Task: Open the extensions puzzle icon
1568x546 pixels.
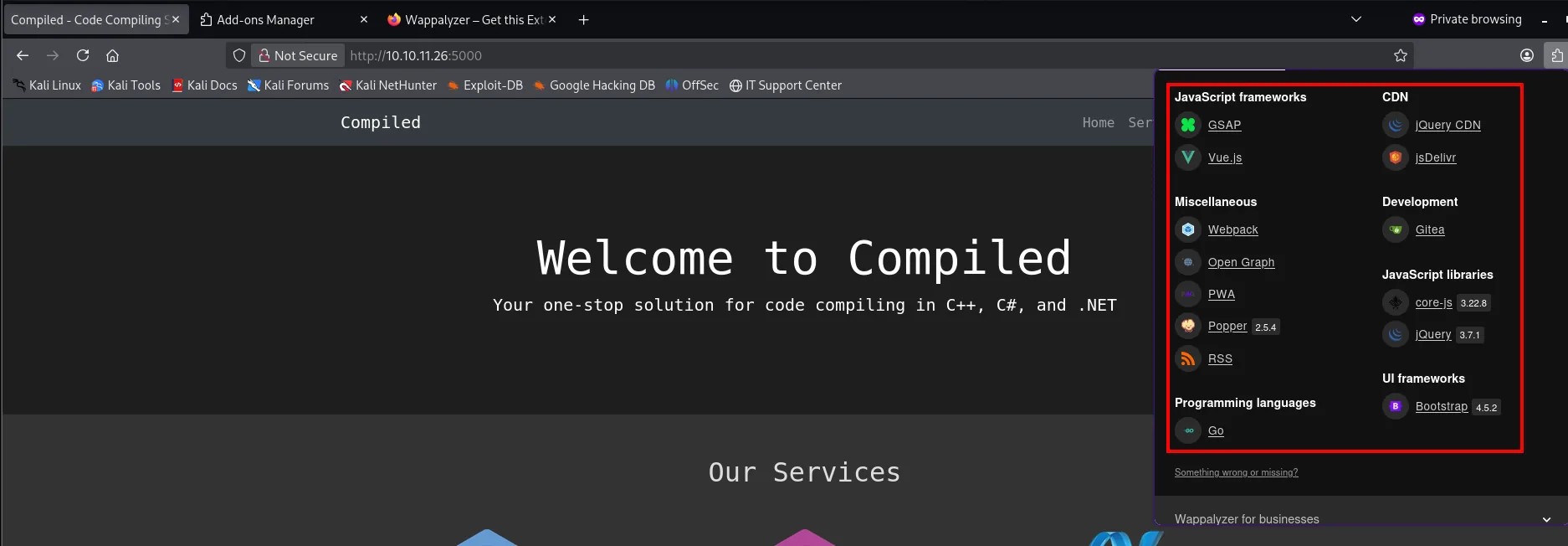Action: [x=1556, y=55]
